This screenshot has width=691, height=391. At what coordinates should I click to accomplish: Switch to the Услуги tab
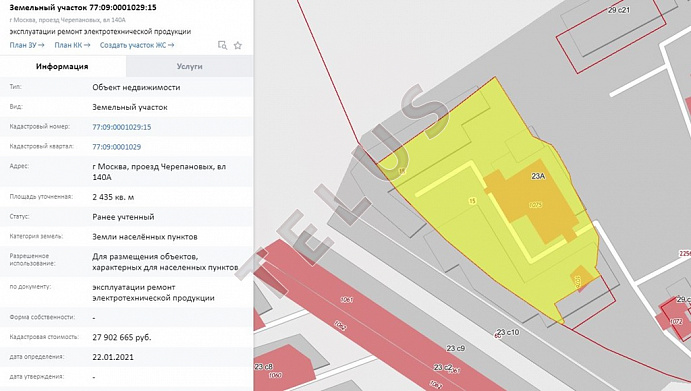tap(189, 67)
